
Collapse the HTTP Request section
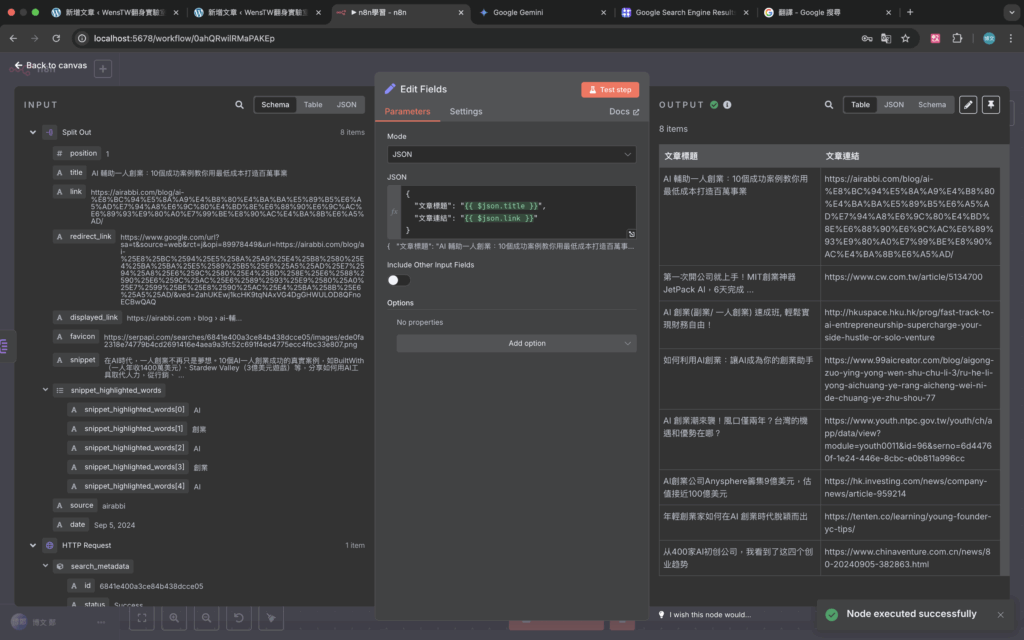click(x=33, y=545)
